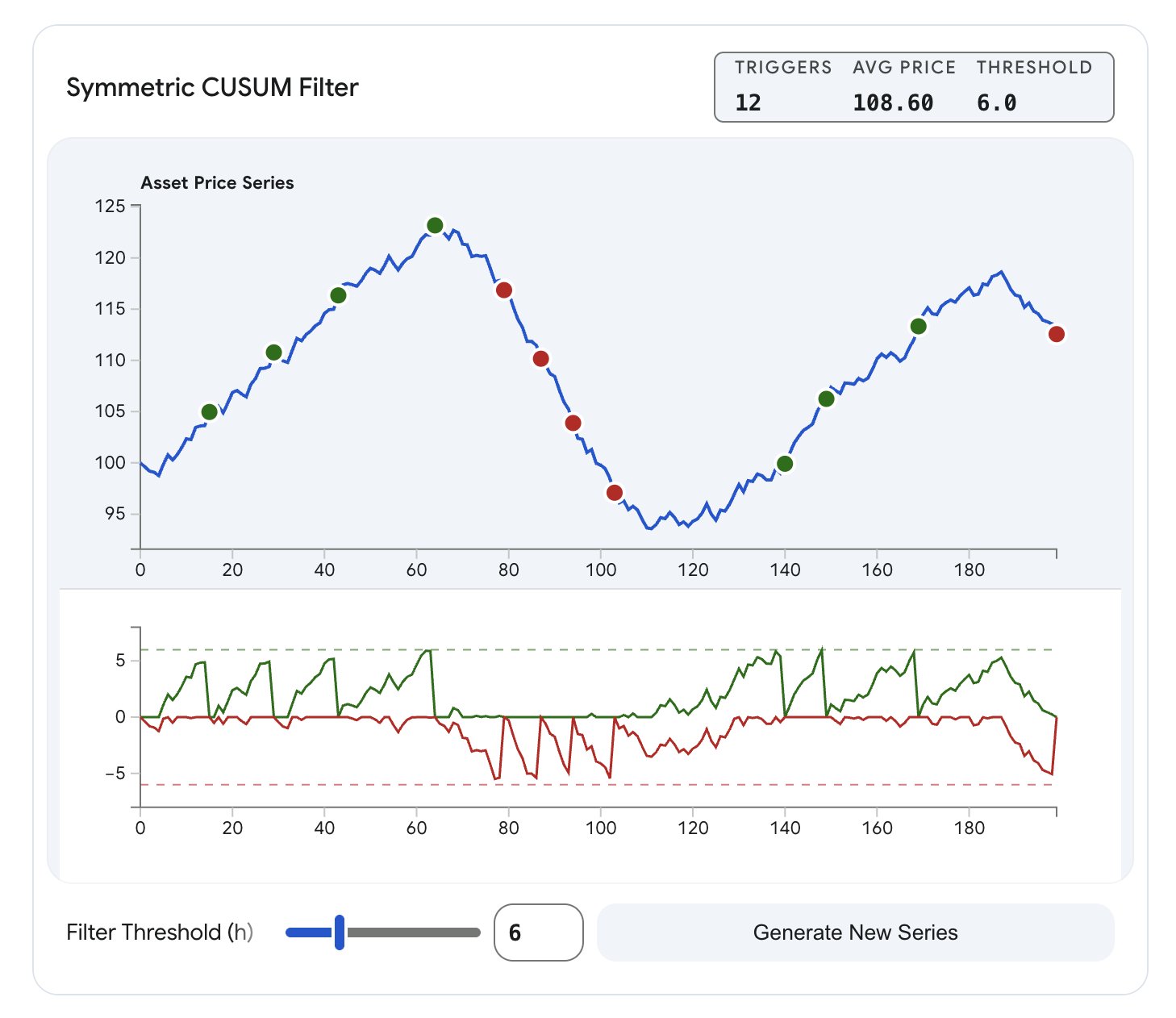Screen dimensions: 1176x1018
Task: Select the red trigger dot near price 104
Action: pos(573,423)
